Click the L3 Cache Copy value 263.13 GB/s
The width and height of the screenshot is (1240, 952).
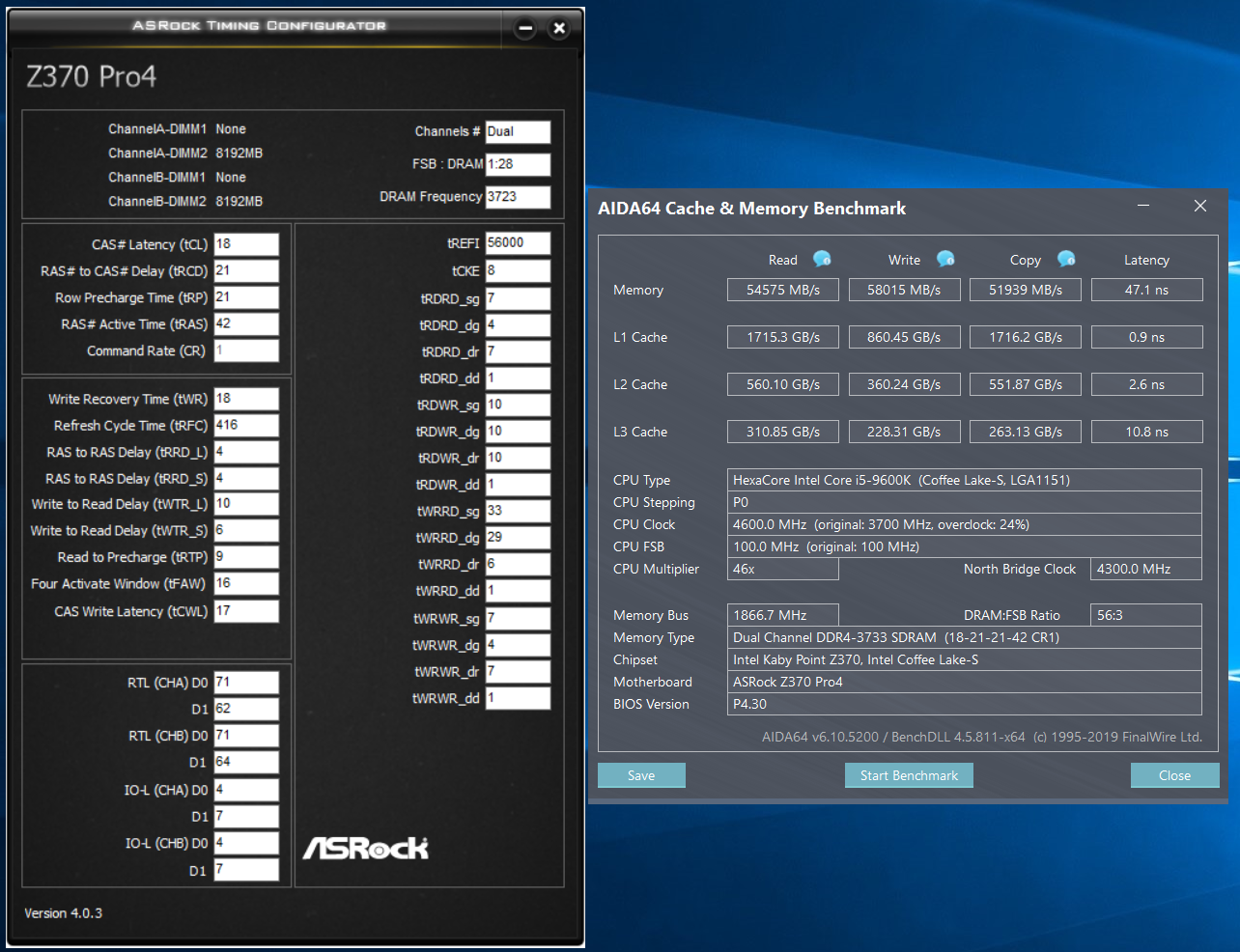click(1026, 432)
